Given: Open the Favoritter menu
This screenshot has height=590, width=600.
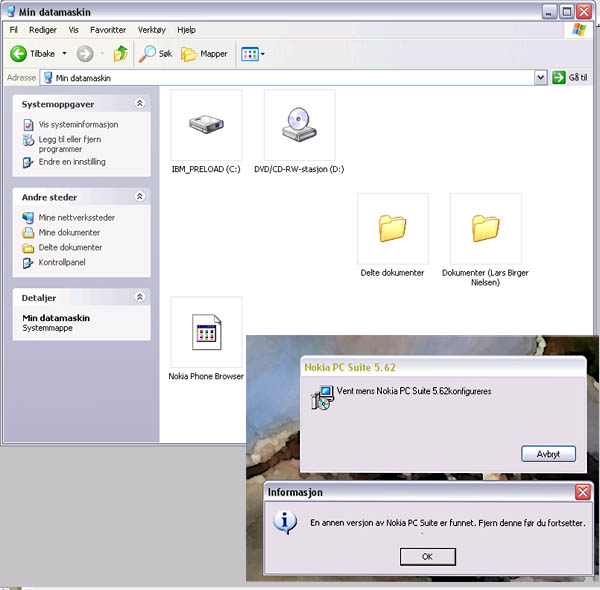Looking at the screenshot, I should click(x=108, y=30).
